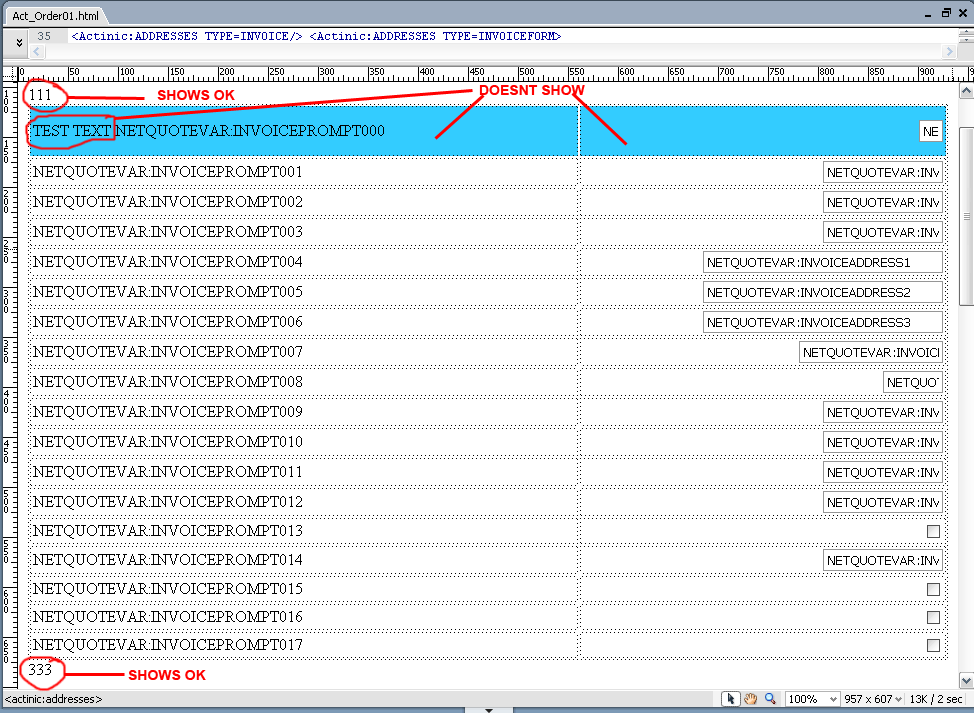The image size is (974, 713).
Task: Minimize the Act_Order01.html document window
Action: (925, 13)
